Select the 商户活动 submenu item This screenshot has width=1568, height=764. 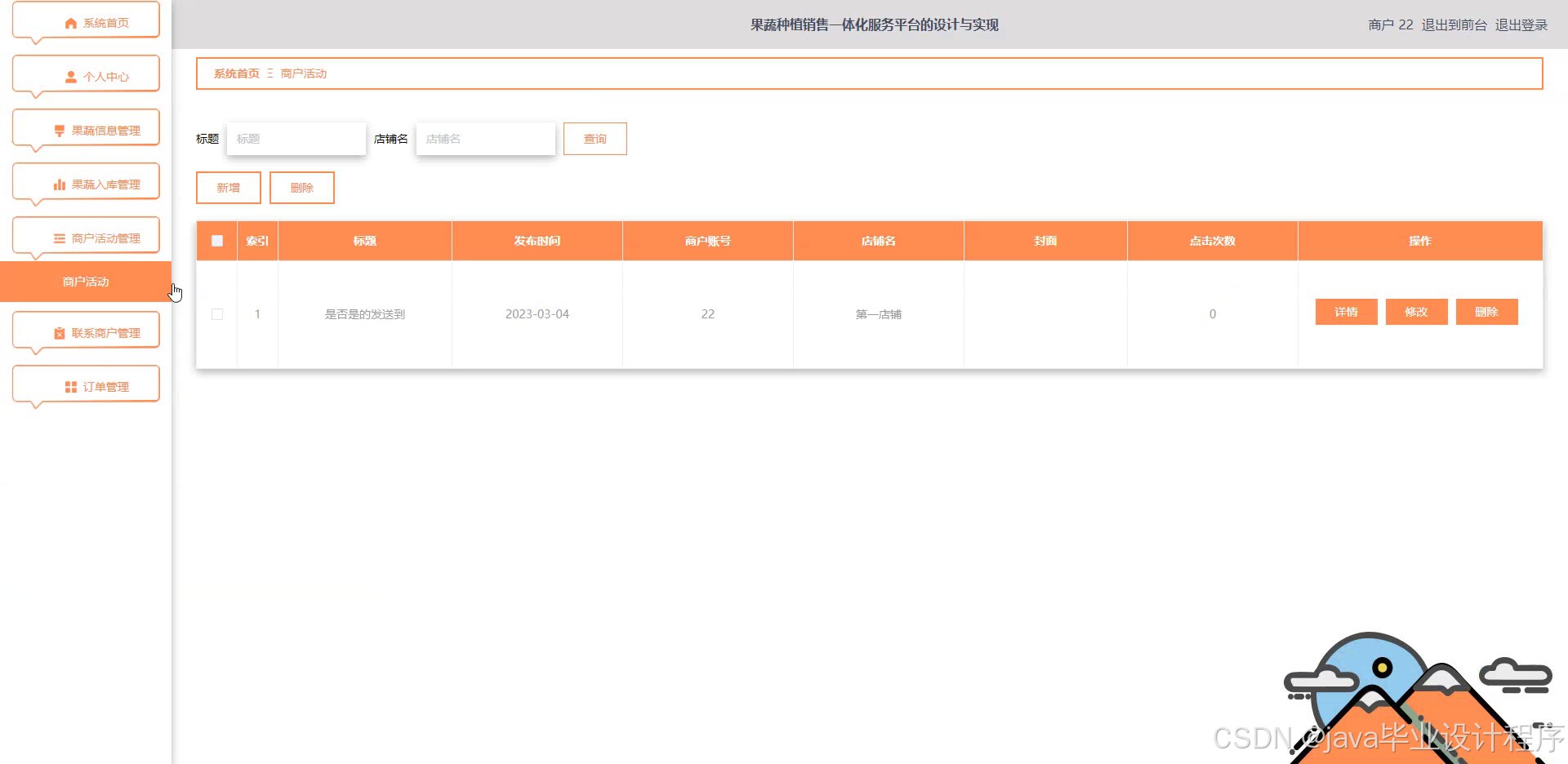click(86, 282)
